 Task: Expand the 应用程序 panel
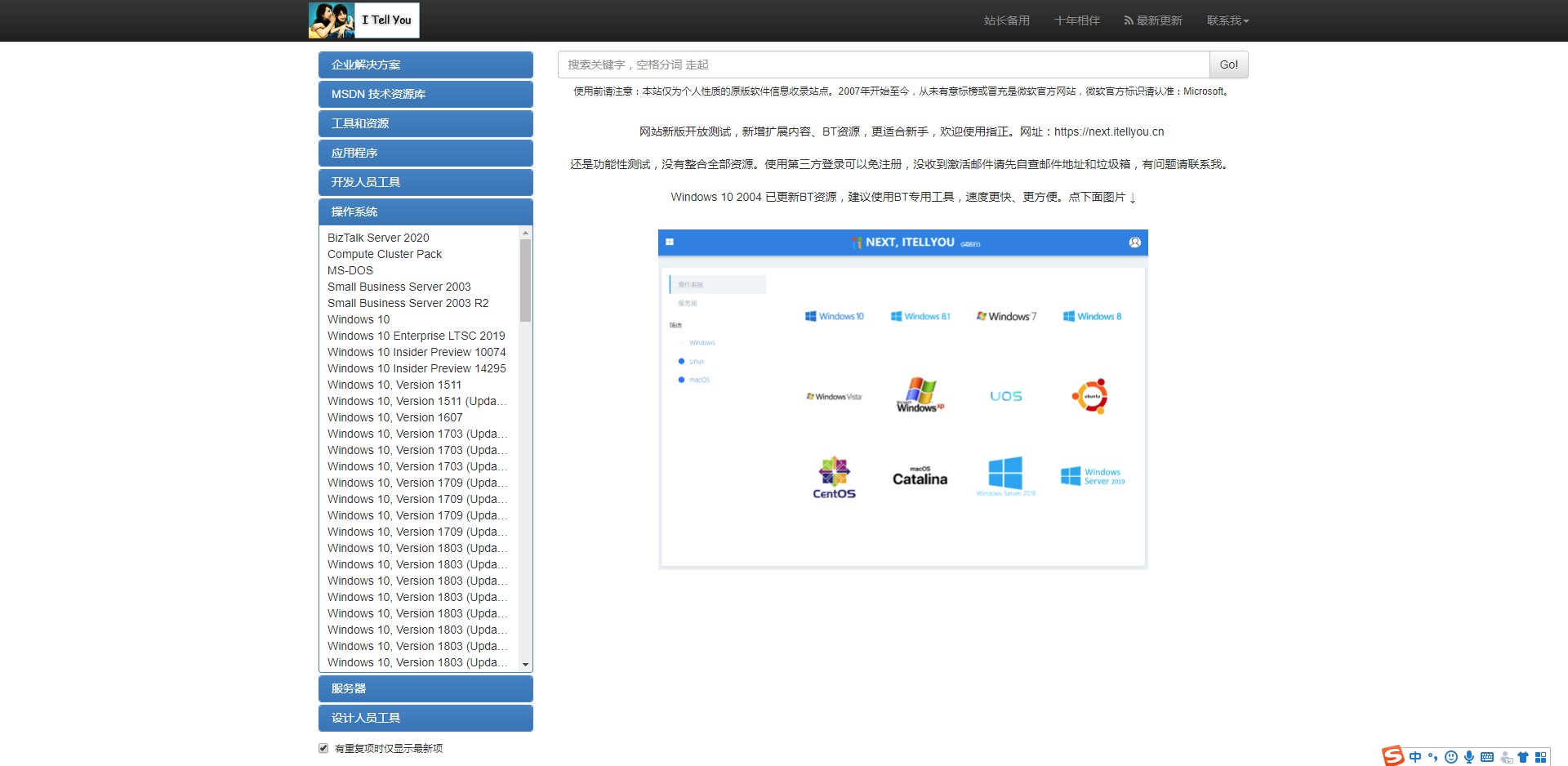[425, 153]
